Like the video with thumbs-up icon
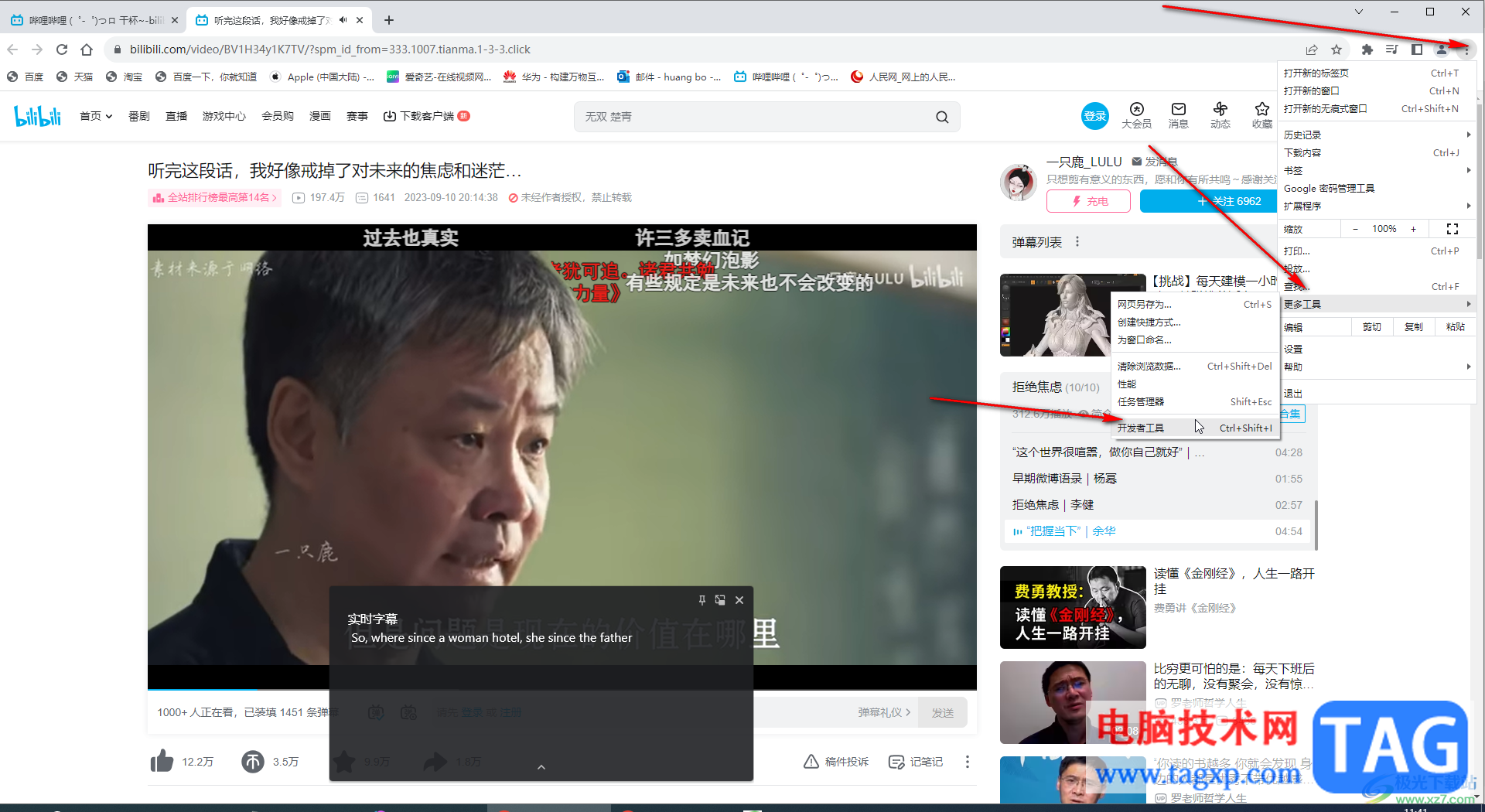This screenshot has width=1485, height=812. (x=162, y=762)
